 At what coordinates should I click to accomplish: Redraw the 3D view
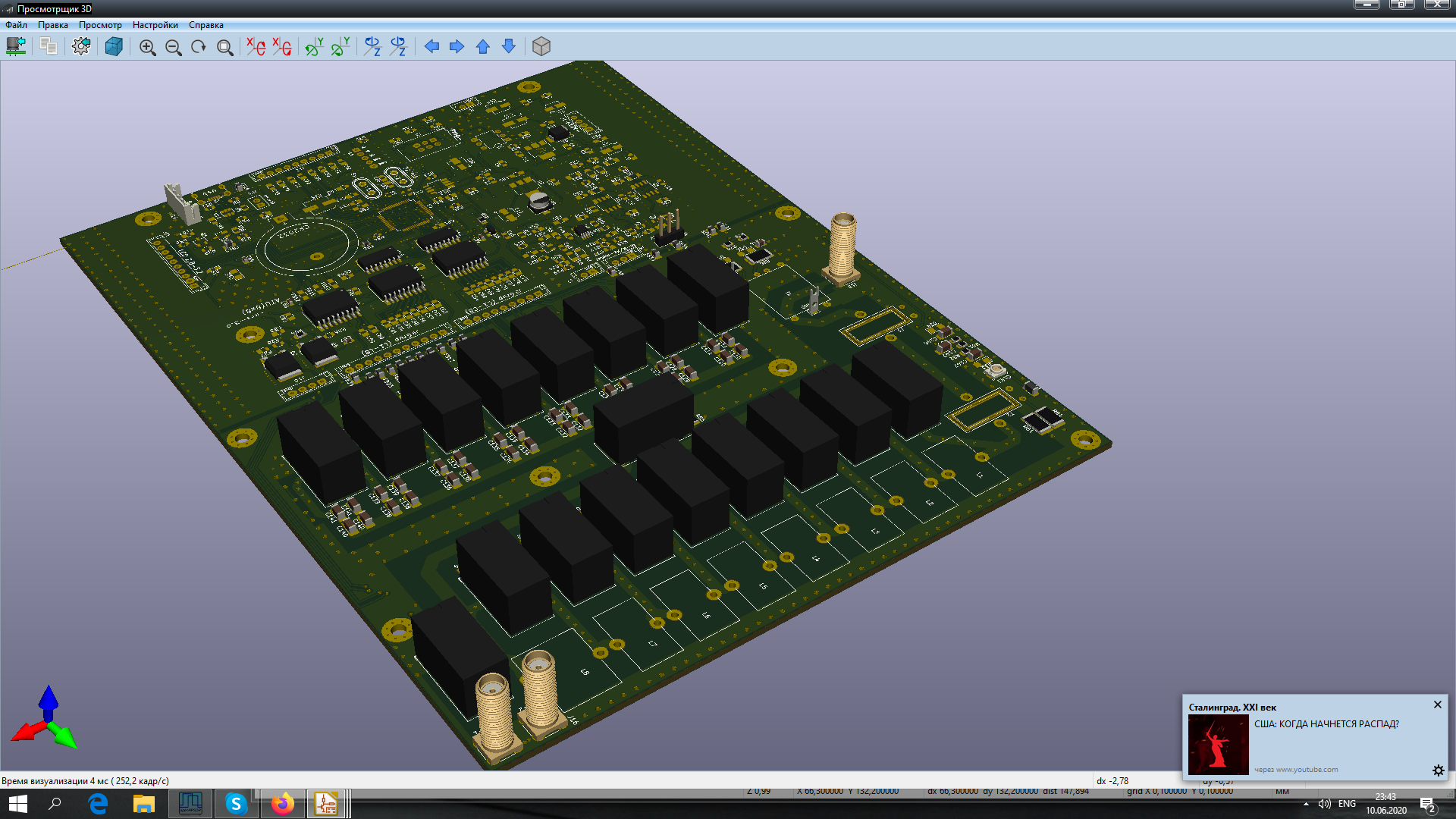(x=199, y=47)
